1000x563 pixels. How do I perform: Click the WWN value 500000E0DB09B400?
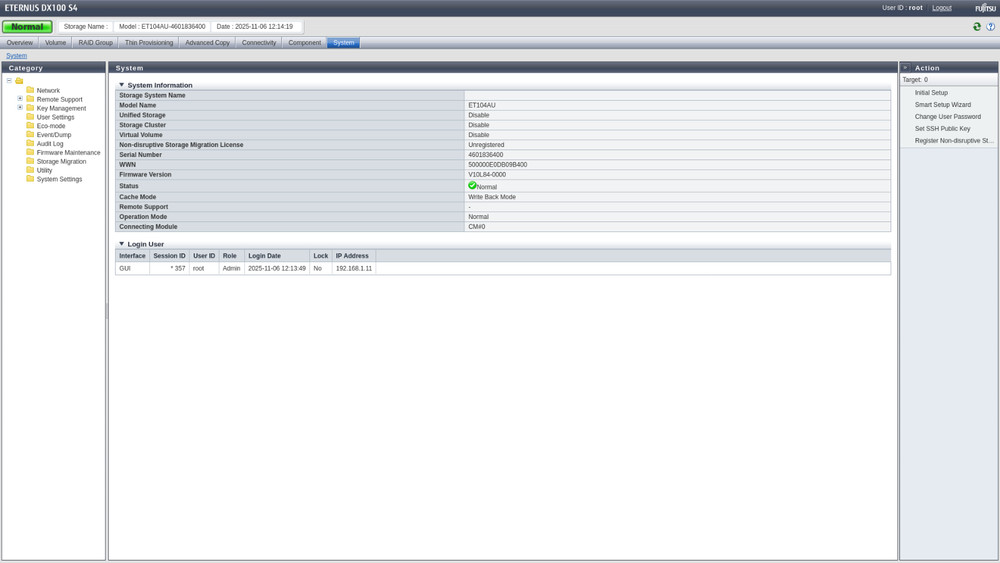tap(497, 165)
